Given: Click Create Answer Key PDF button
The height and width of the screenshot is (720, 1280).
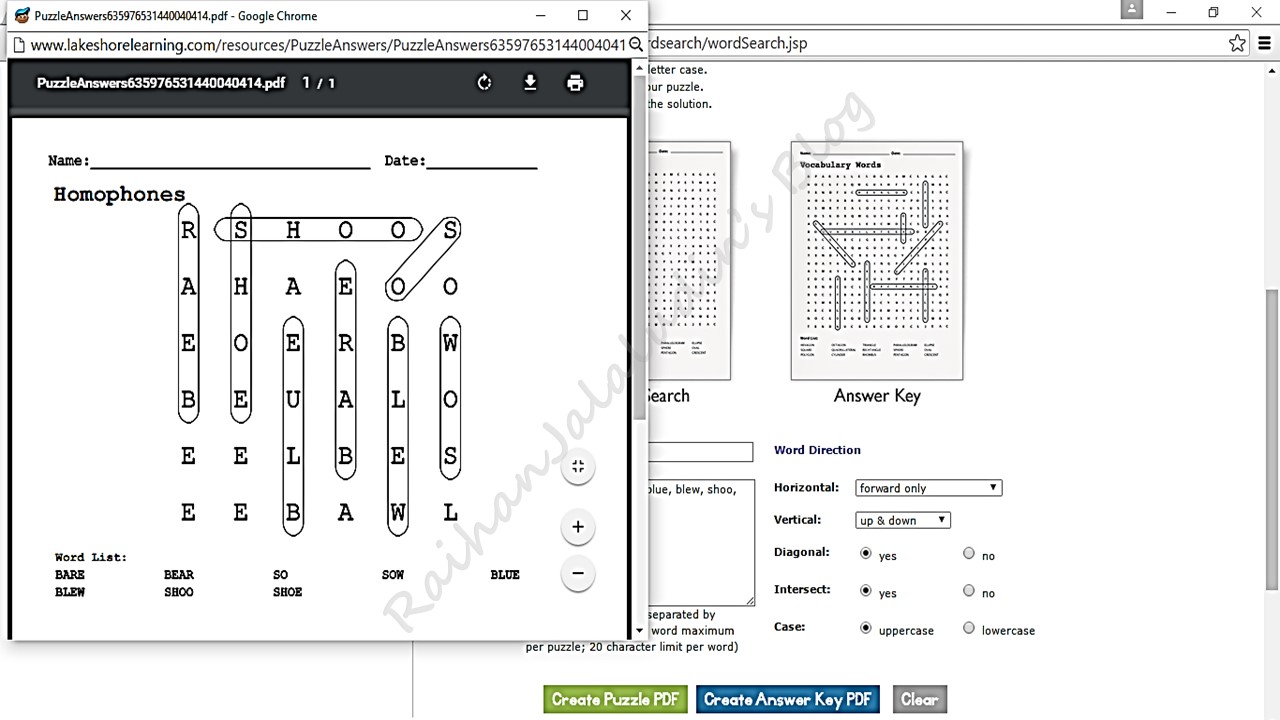Looking at the screenshot, I should tap(788, 699).
